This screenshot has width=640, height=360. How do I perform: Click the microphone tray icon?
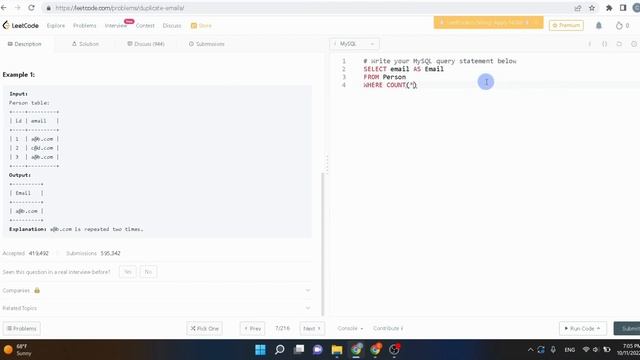coord(553,350)
